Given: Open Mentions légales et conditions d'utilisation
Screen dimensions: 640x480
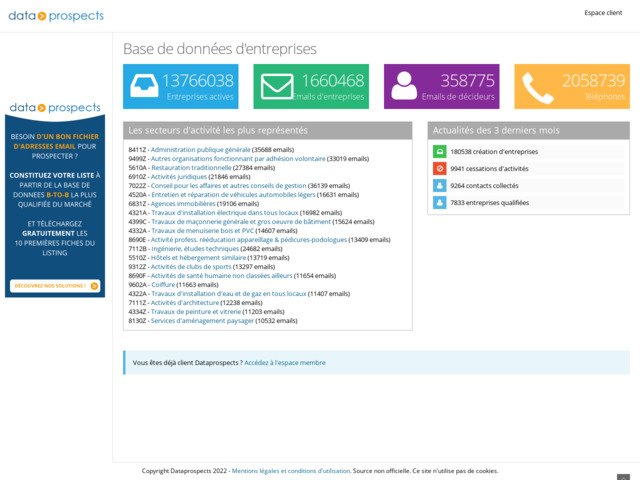Looking at the screenshot, I should [x=291, y=471].
